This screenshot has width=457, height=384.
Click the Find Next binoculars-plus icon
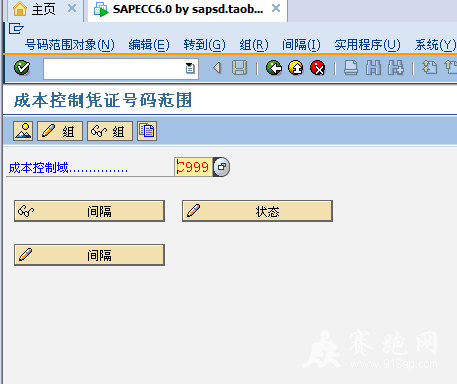click(396, 68)
